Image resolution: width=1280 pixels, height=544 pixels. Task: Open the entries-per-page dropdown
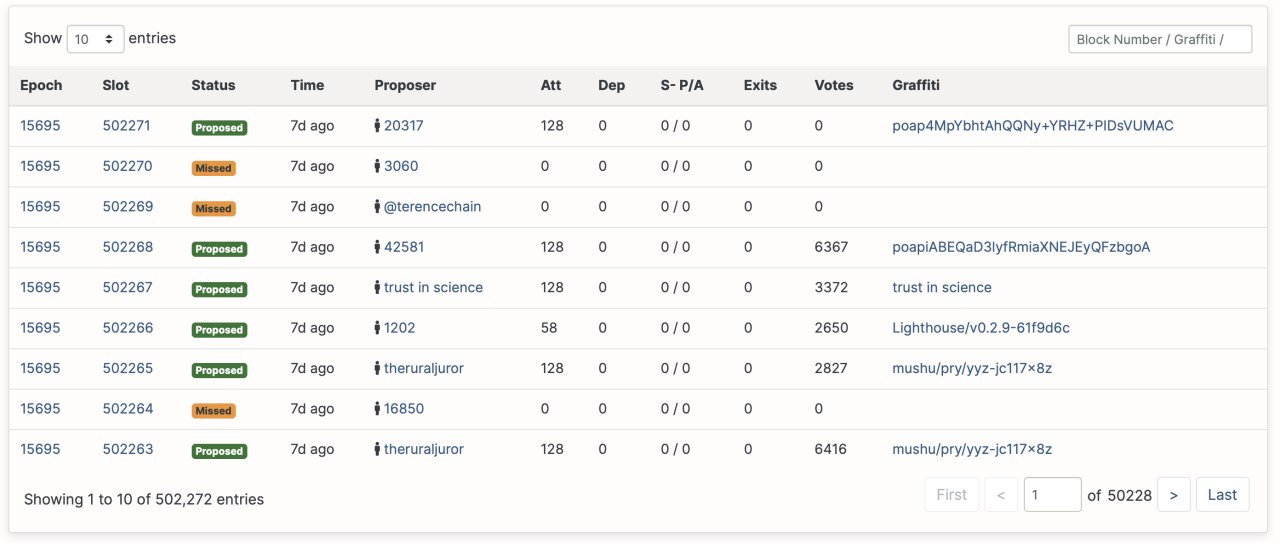[x=95, y=39]
